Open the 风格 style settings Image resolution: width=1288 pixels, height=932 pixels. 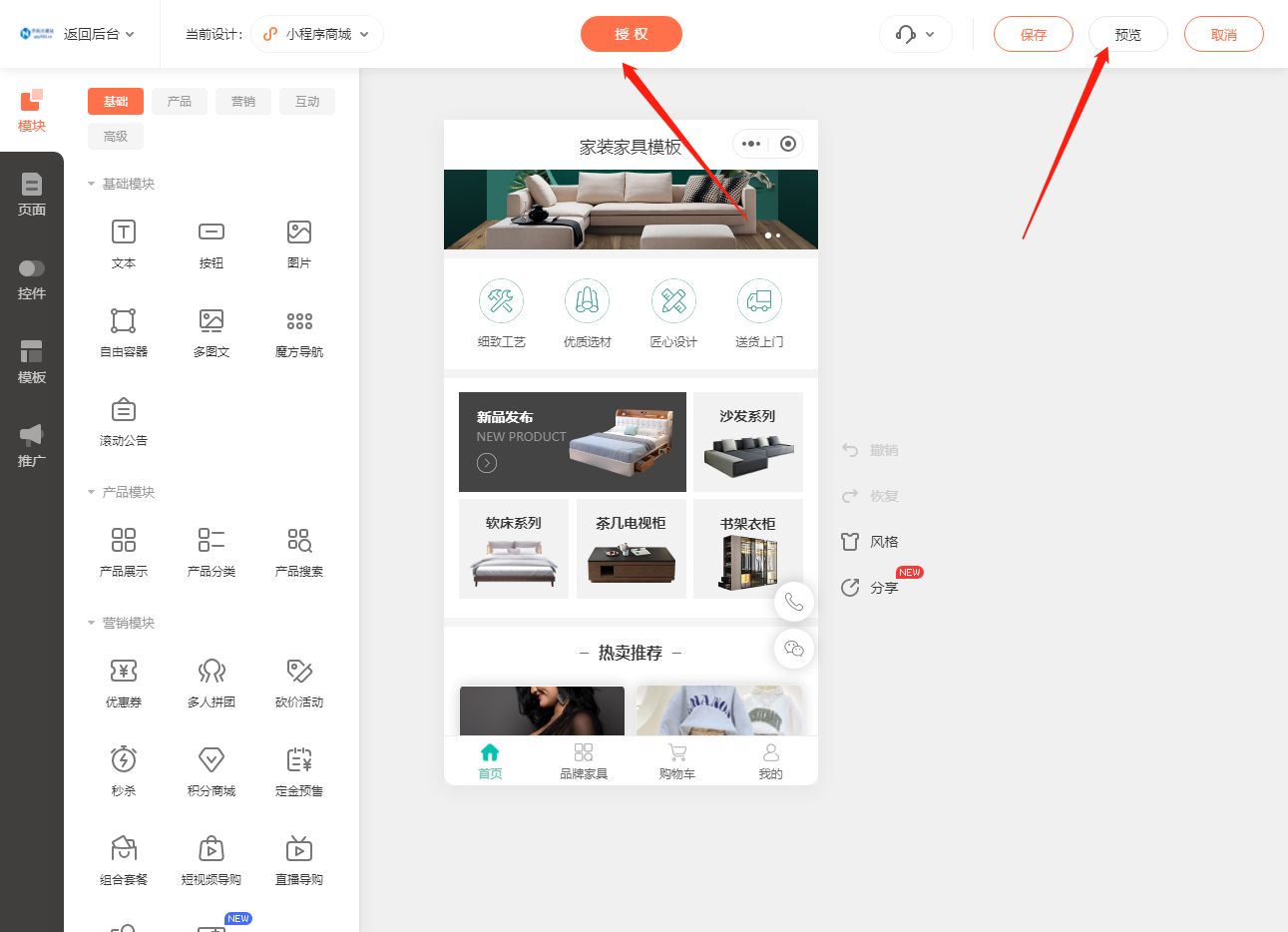pos(870,542)
